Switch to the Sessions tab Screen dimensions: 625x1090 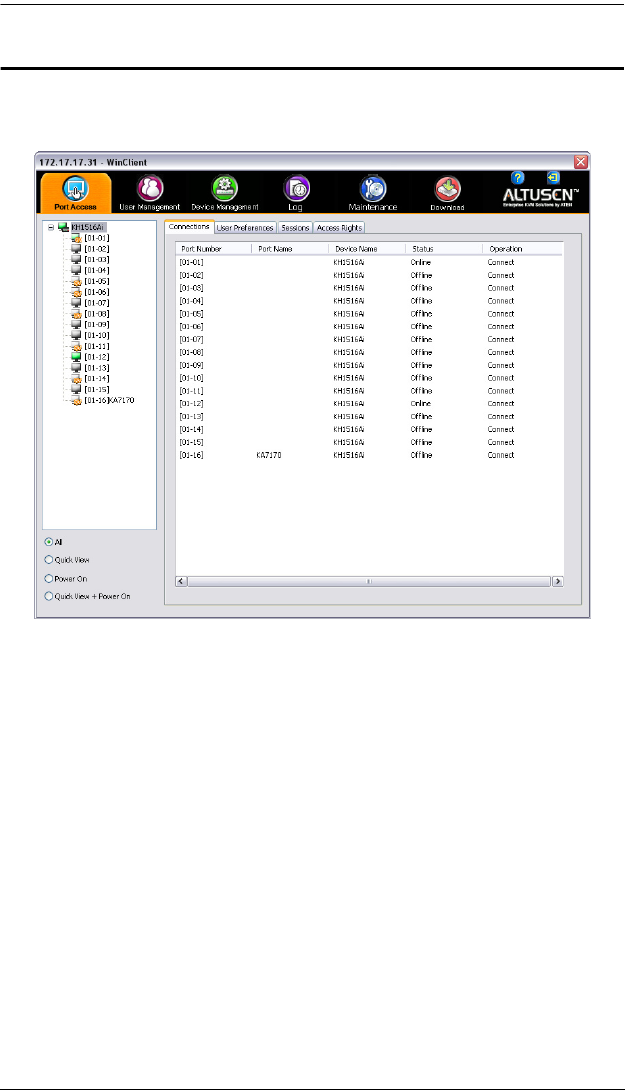tap(295, 228)
